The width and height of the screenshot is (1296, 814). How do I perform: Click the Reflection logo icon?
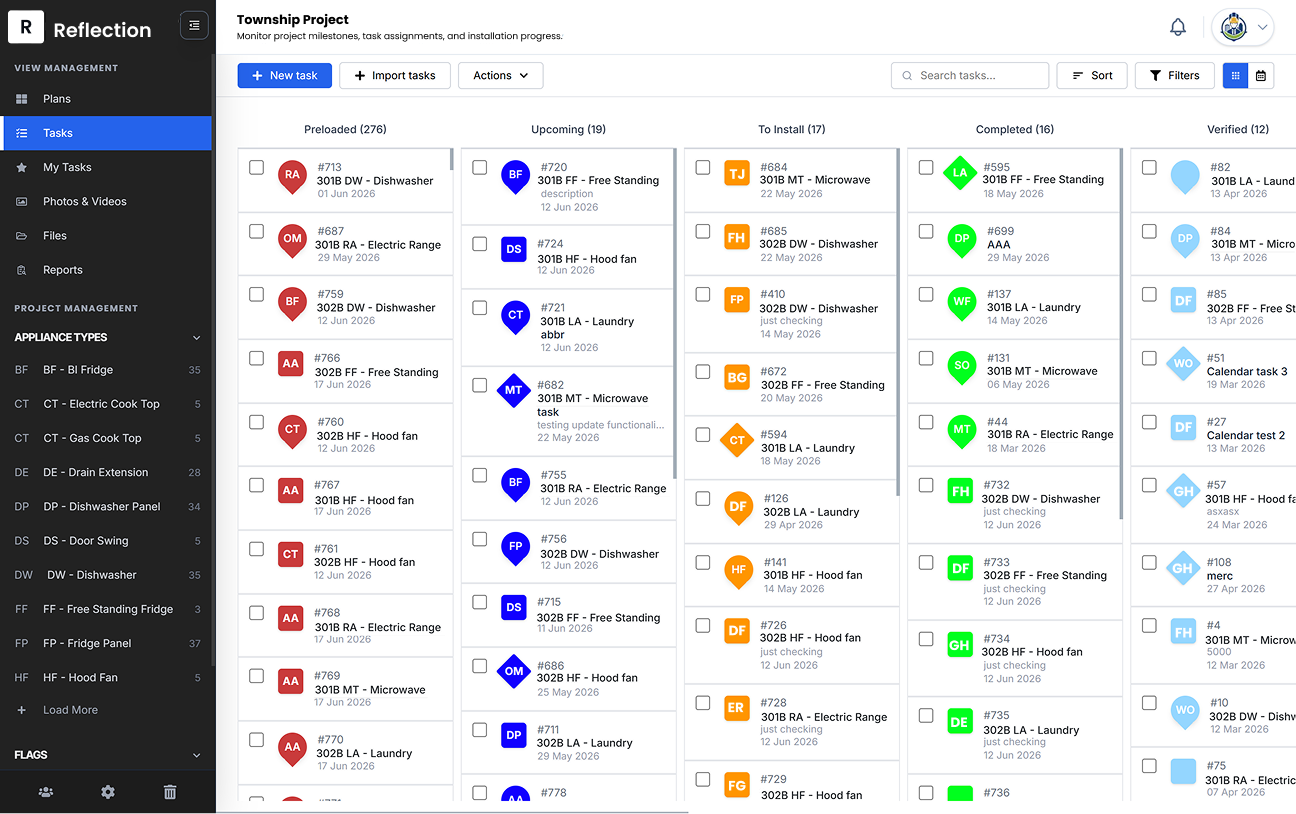coord(26,27)
